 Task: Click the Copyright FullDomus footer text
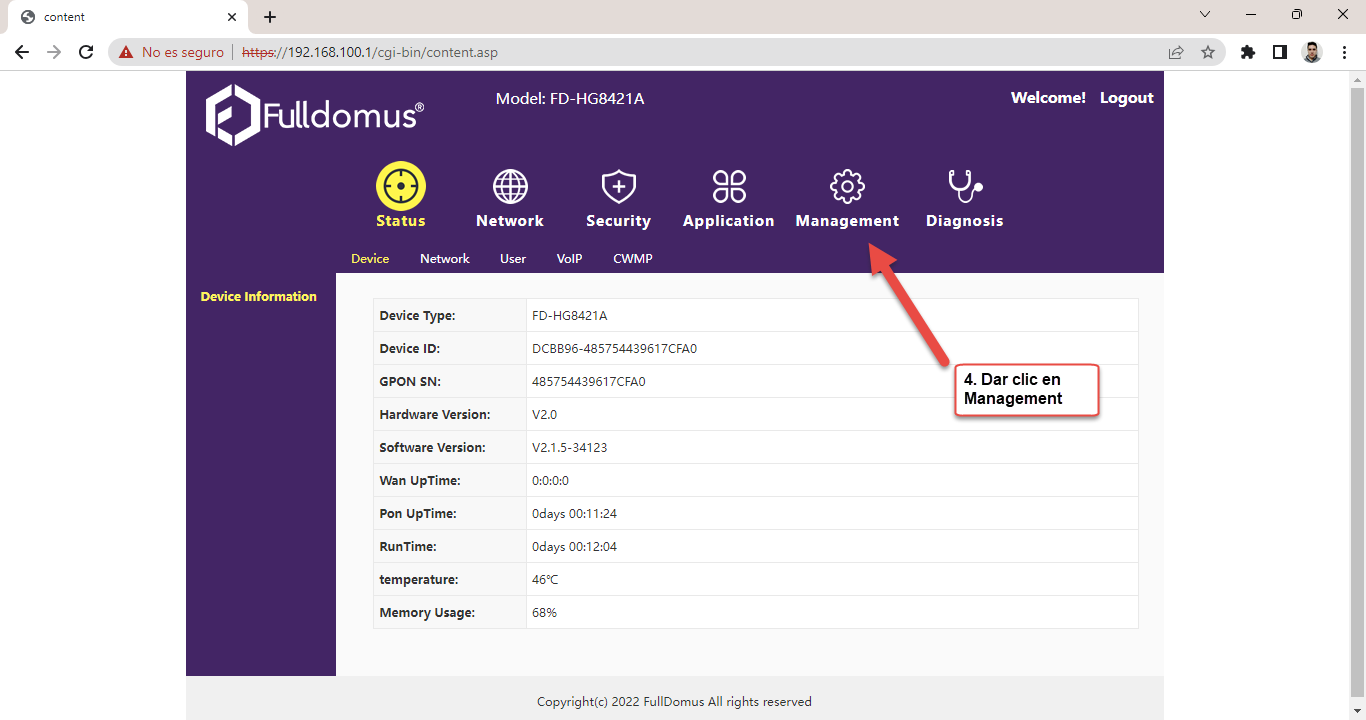tap(674, 701)
